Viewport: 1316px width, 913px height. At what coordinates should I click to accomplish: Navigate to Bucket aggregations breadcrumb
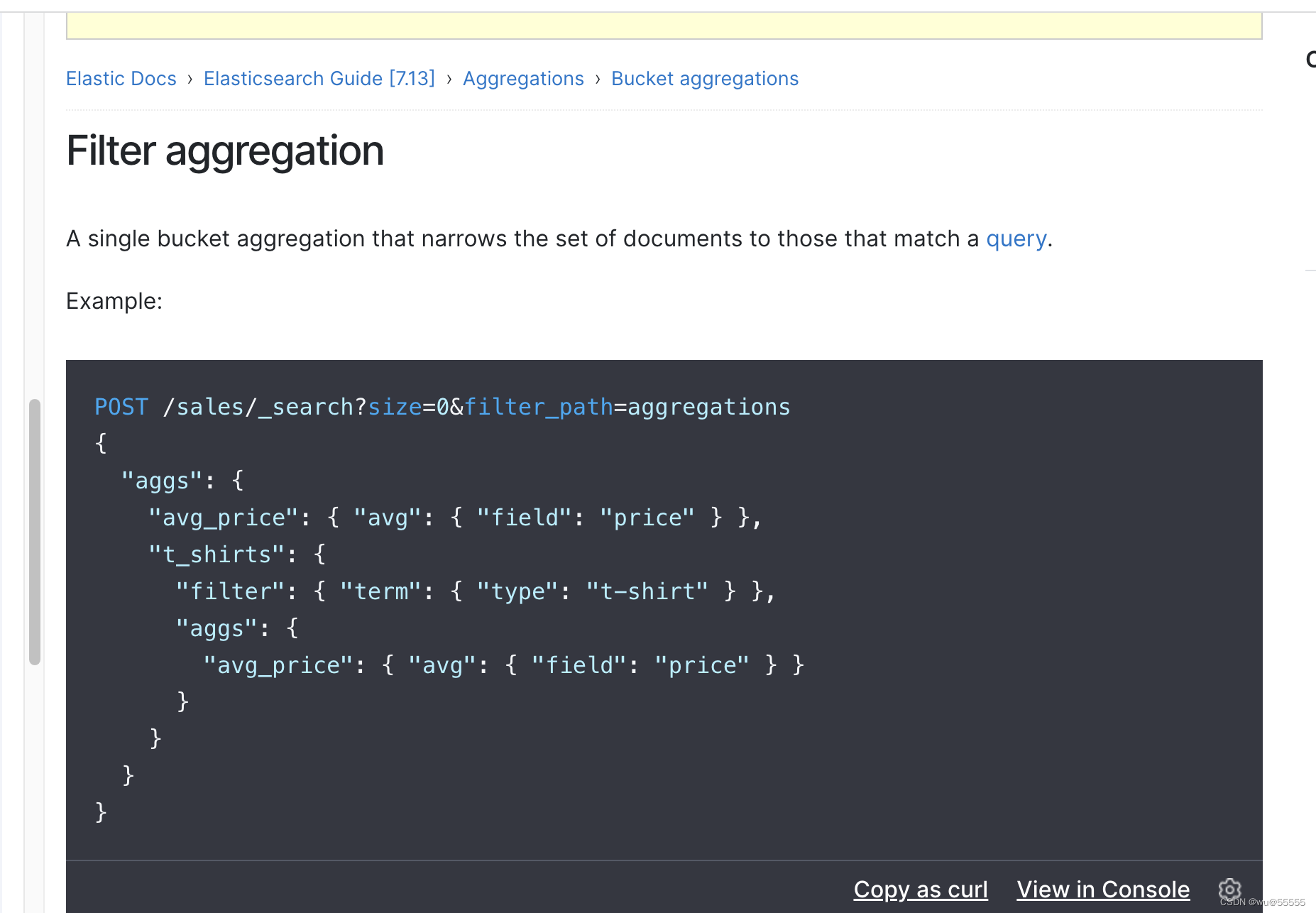(x=705, y=79)
